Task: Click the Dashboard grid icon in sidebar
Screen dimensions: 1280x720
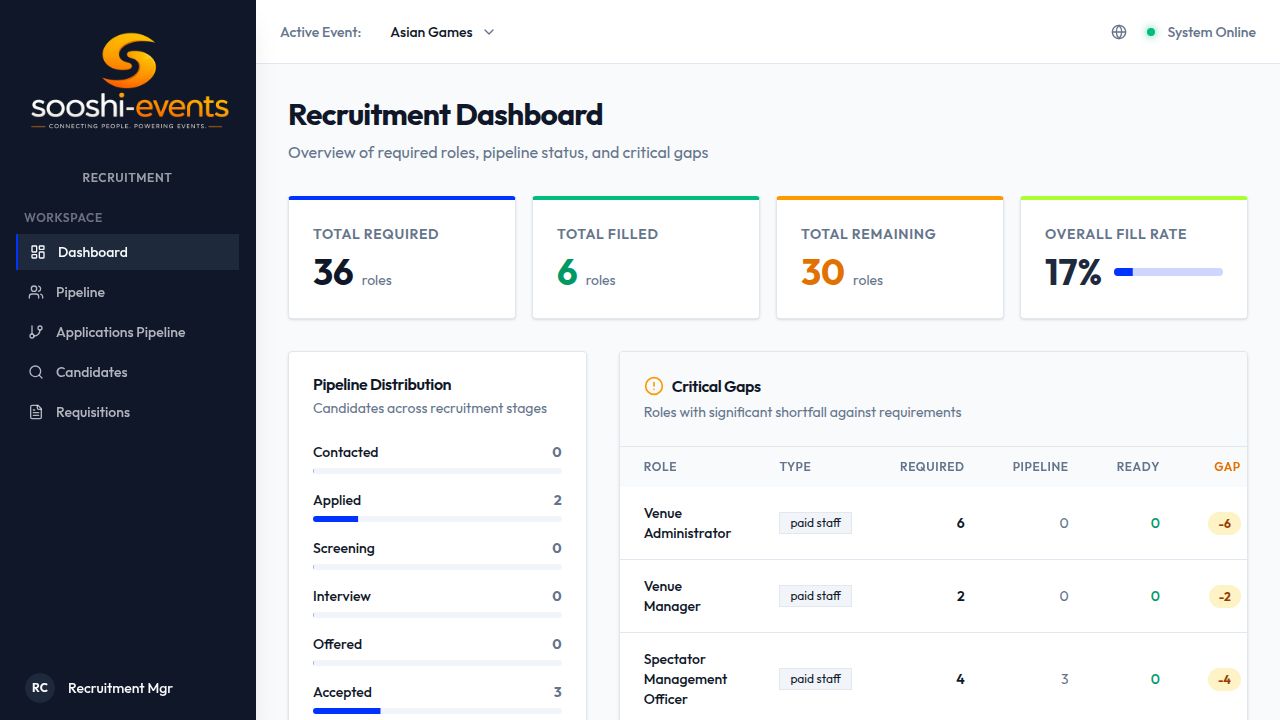Action: click(x=38, y=252)
